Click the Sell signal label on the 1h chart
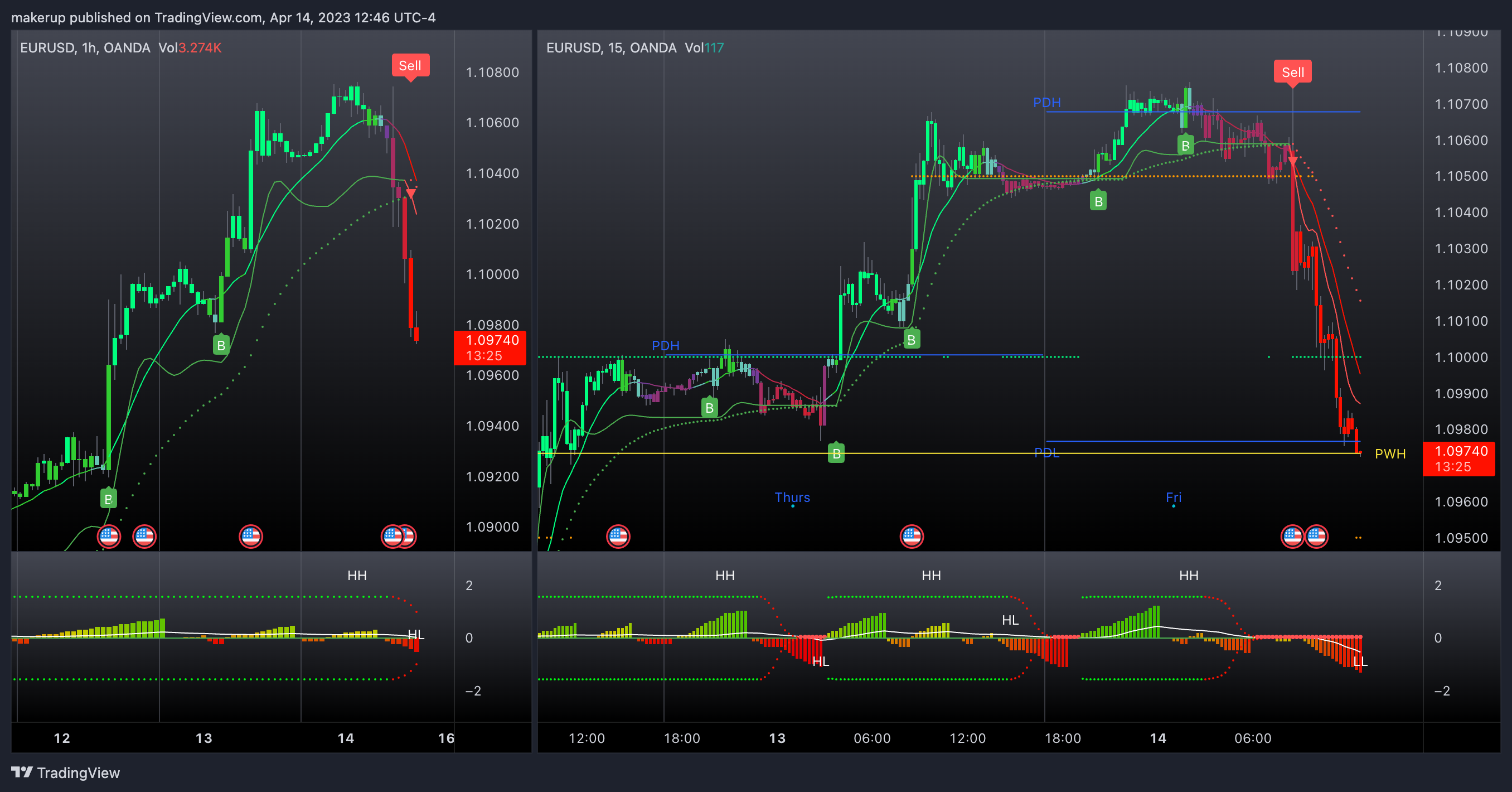Screen dimensions: 1512x792 click(410, 65)
